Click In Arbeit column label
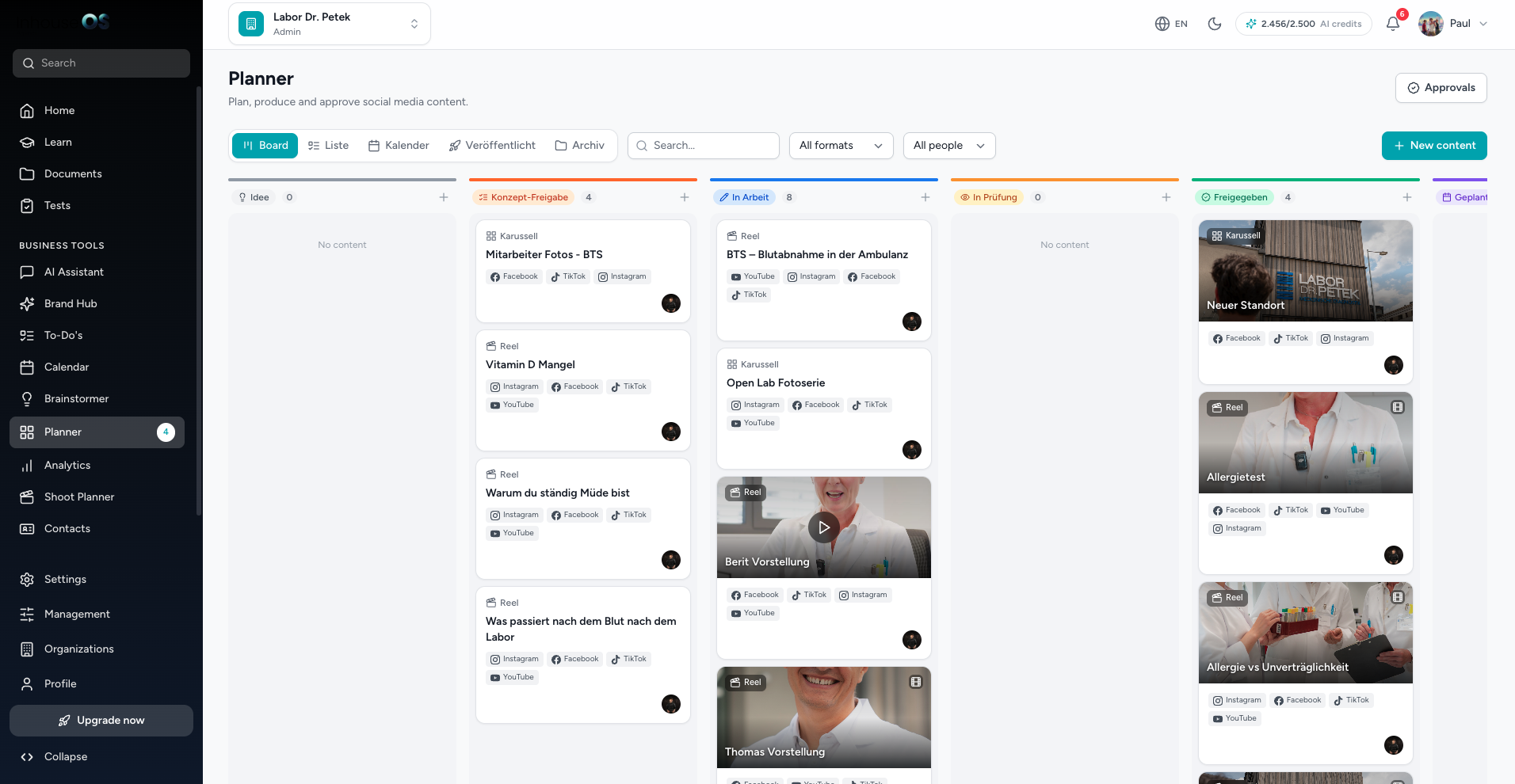The height and width of the screenshot is (784, 1515). point(744,197)
